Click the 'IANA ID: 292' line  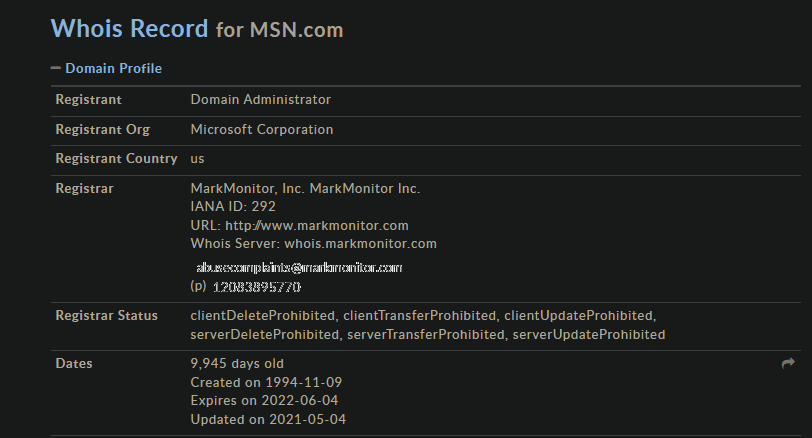(233, 207)
